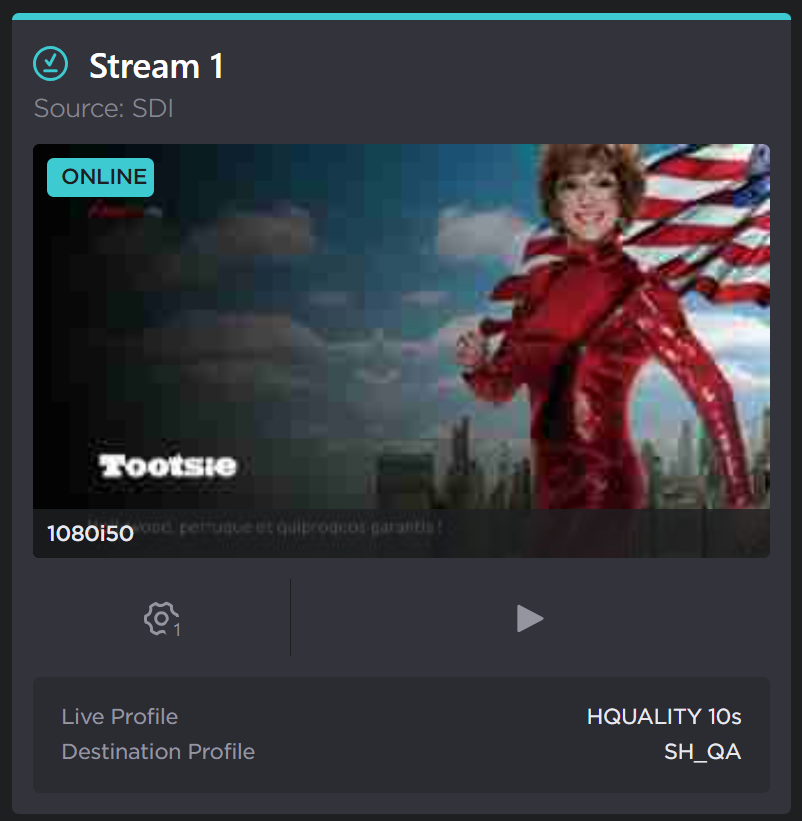Select the Stream 1 title

point(157,66)
